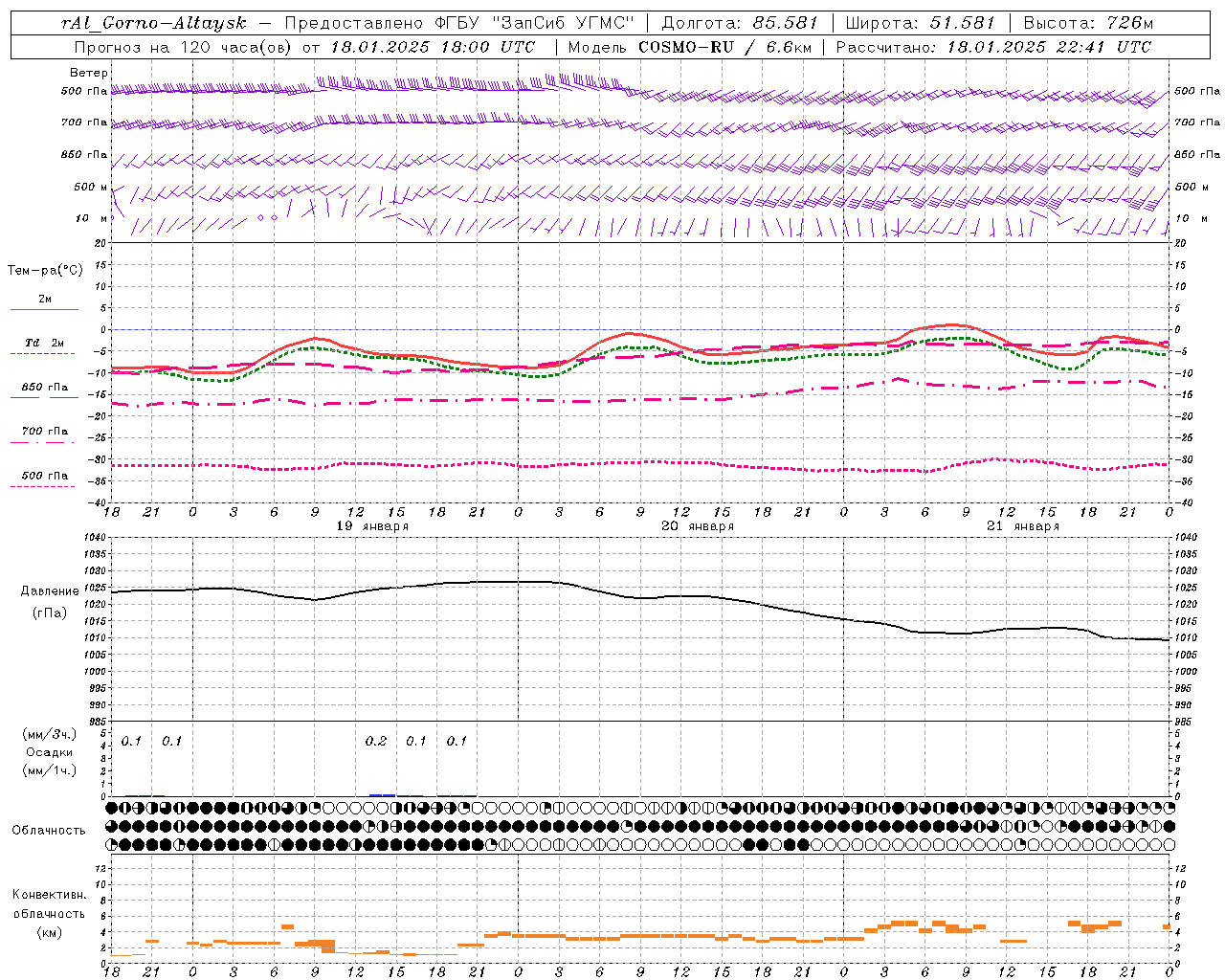
Task: Click the 12 value on left convective cloud axis
Action: tap(100, 868)
